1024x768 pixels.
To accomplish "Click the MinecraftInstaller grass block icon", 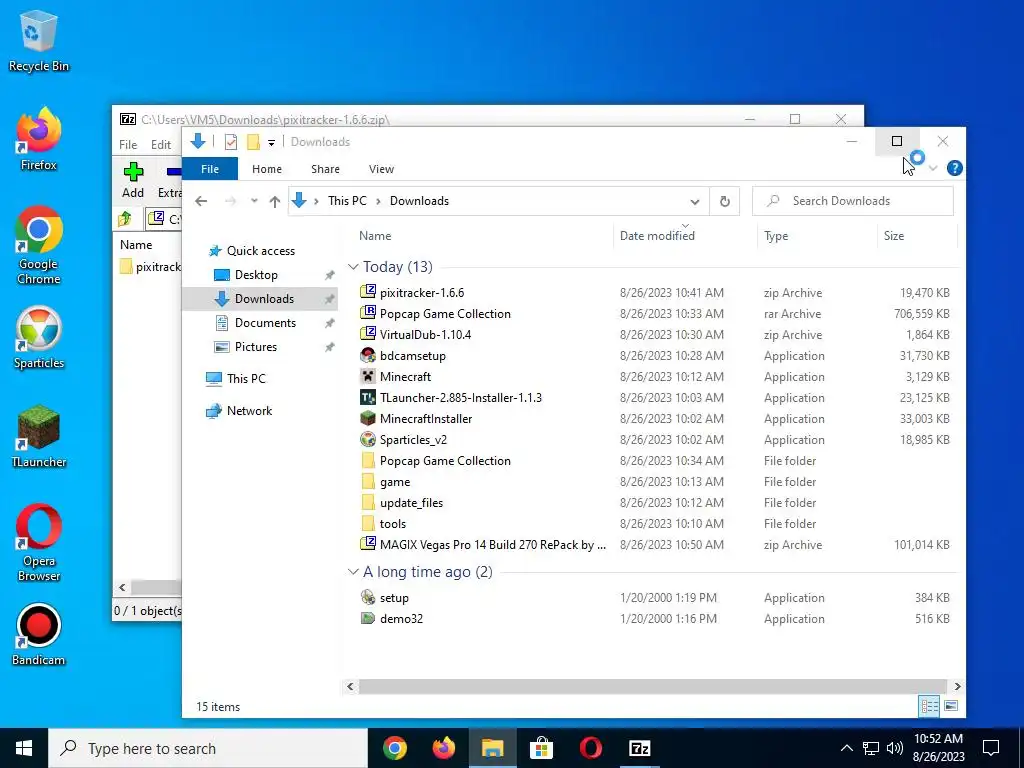I will 368,418.
